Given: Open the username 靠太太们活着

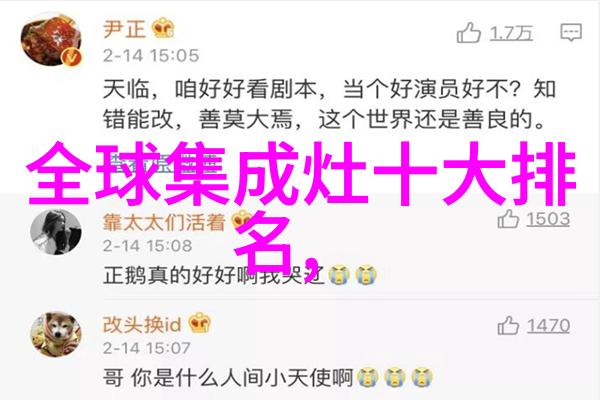Looking at the screenshot, I should coord(164,222).
